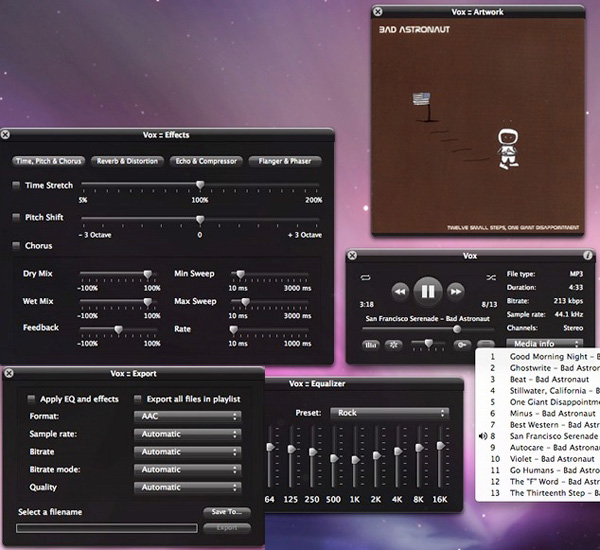Enable the Pitch Shift checkbox
The width and height of the screenshot is (600, 550).
(17, 217)
